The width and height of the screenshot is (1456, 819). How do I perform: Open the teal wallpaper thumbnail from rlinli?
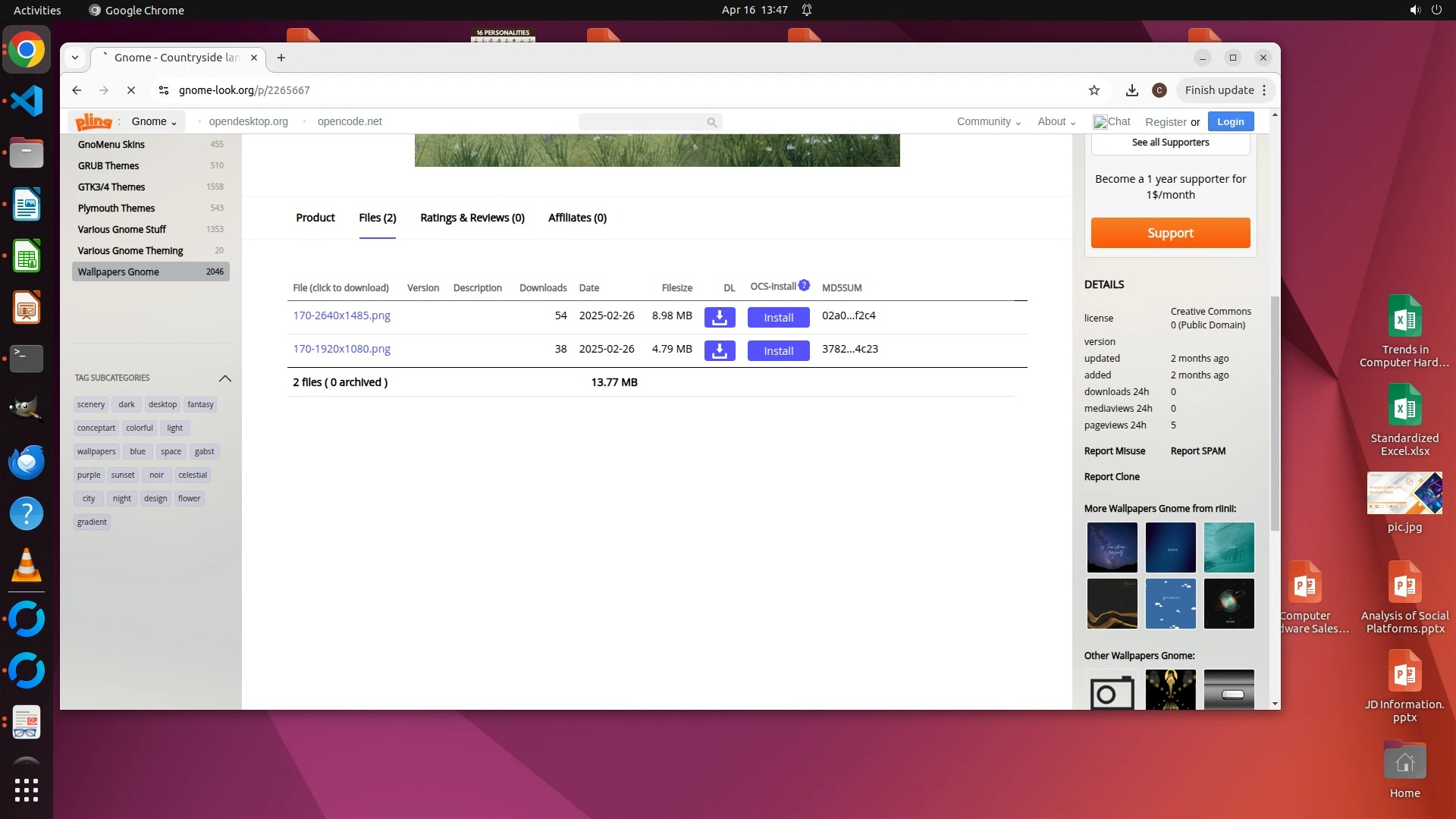pos(1228,548)
